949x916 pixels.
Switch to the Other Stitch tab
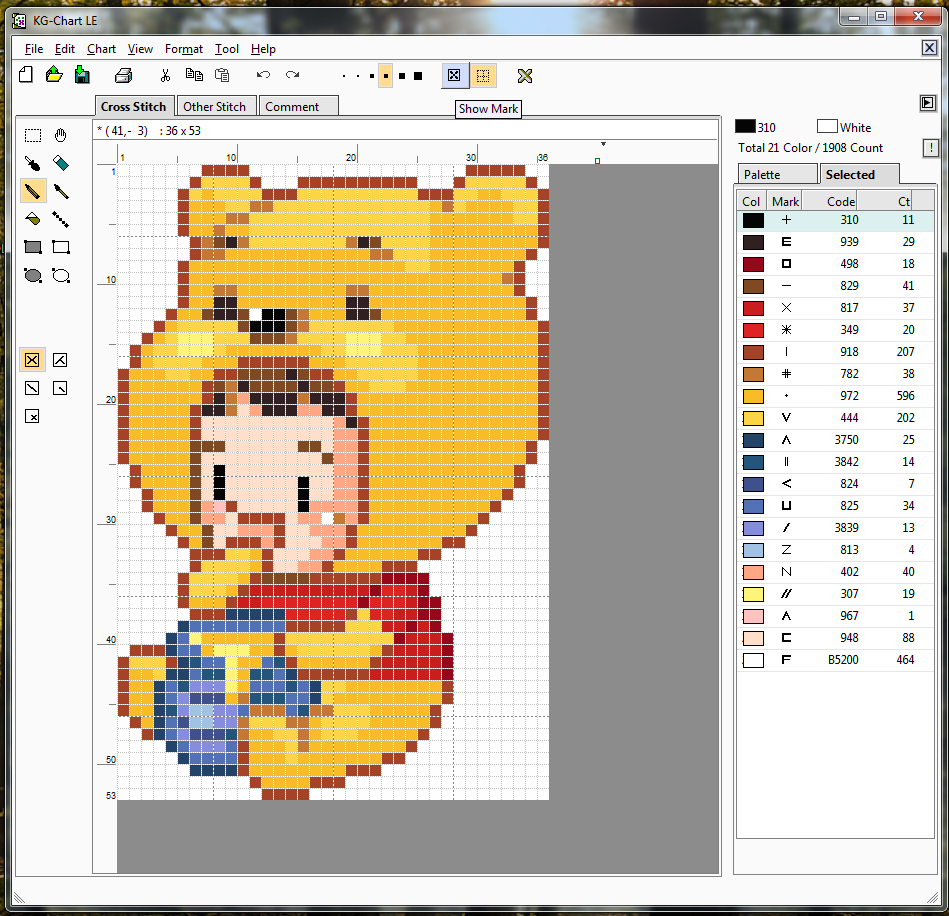tap(216, 107)
